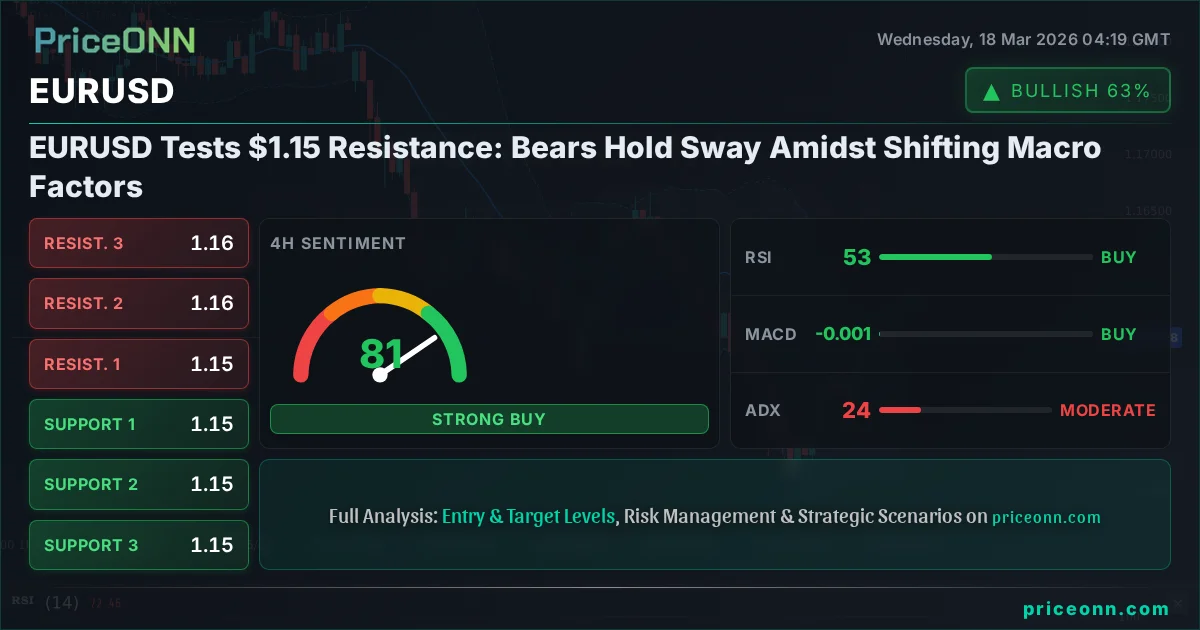Select the Resist. 1 level row
Image resolution: width=1200 pixels, height=630 pixels.
click(x=139, y=364)
